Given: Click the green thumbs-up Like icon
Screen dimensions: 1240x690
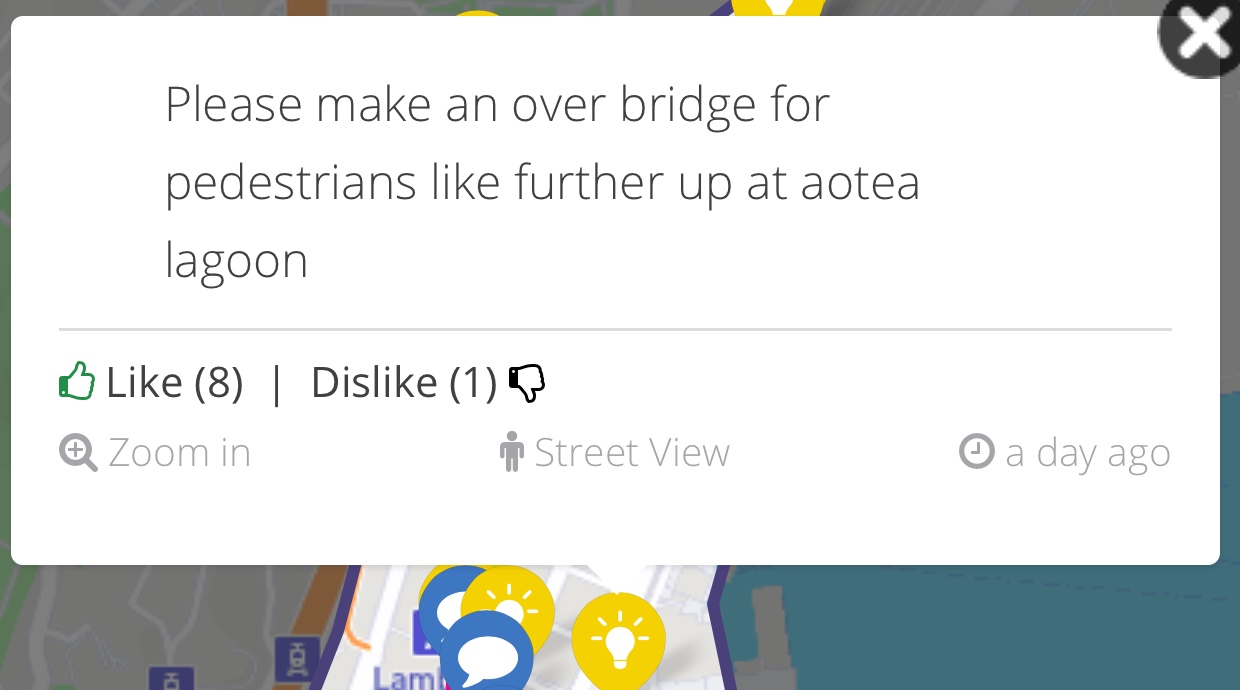Looking at the screenshot, I should 77,382.
